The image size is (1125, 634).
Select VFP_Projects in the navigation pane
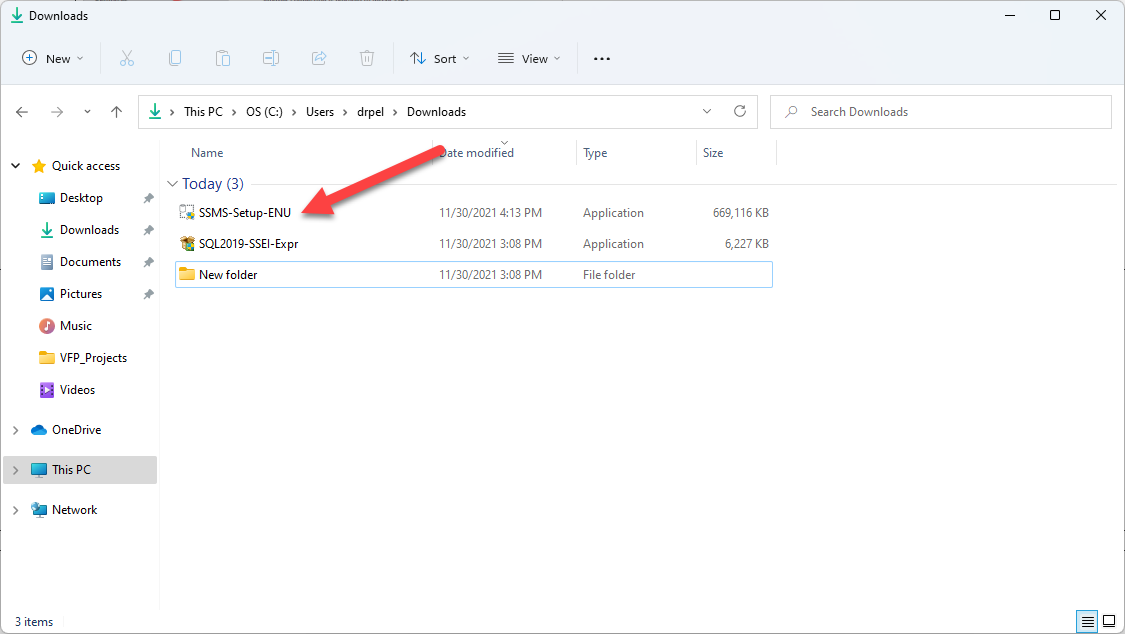coord(93,358)
